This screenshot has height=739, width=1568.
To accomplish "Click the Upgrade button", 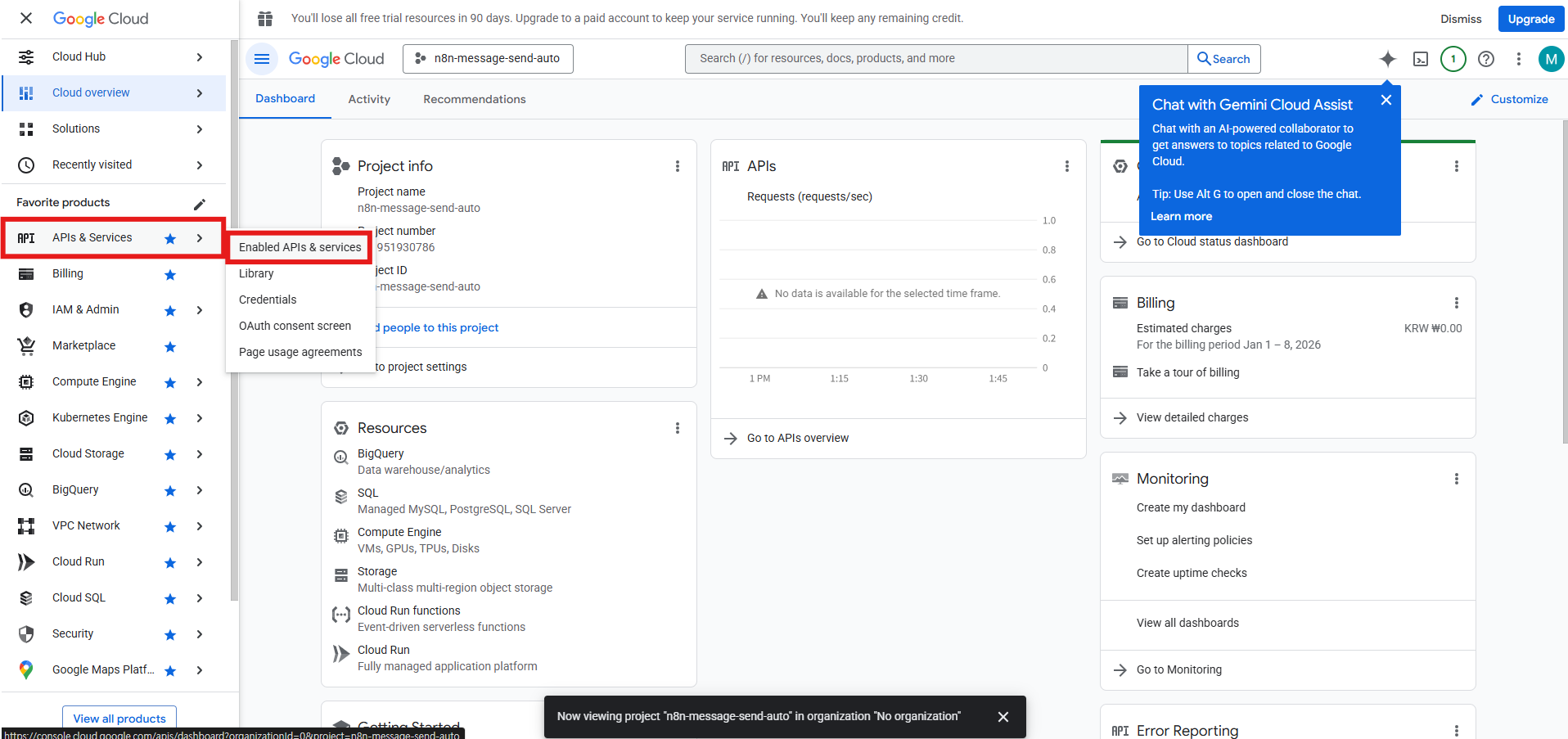I will point(1530,19).
